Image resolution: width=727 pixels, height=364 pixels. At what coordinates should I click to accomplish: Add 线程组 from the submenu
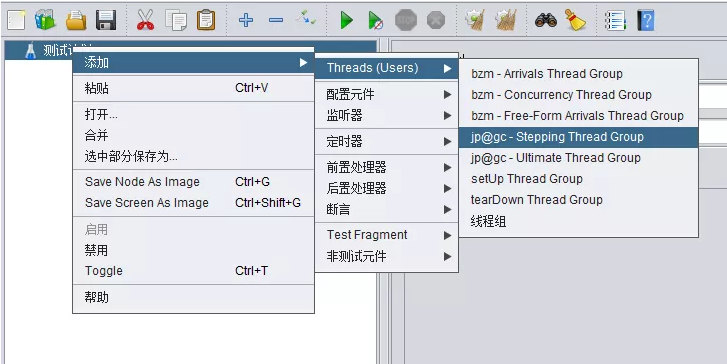[579, 221]
